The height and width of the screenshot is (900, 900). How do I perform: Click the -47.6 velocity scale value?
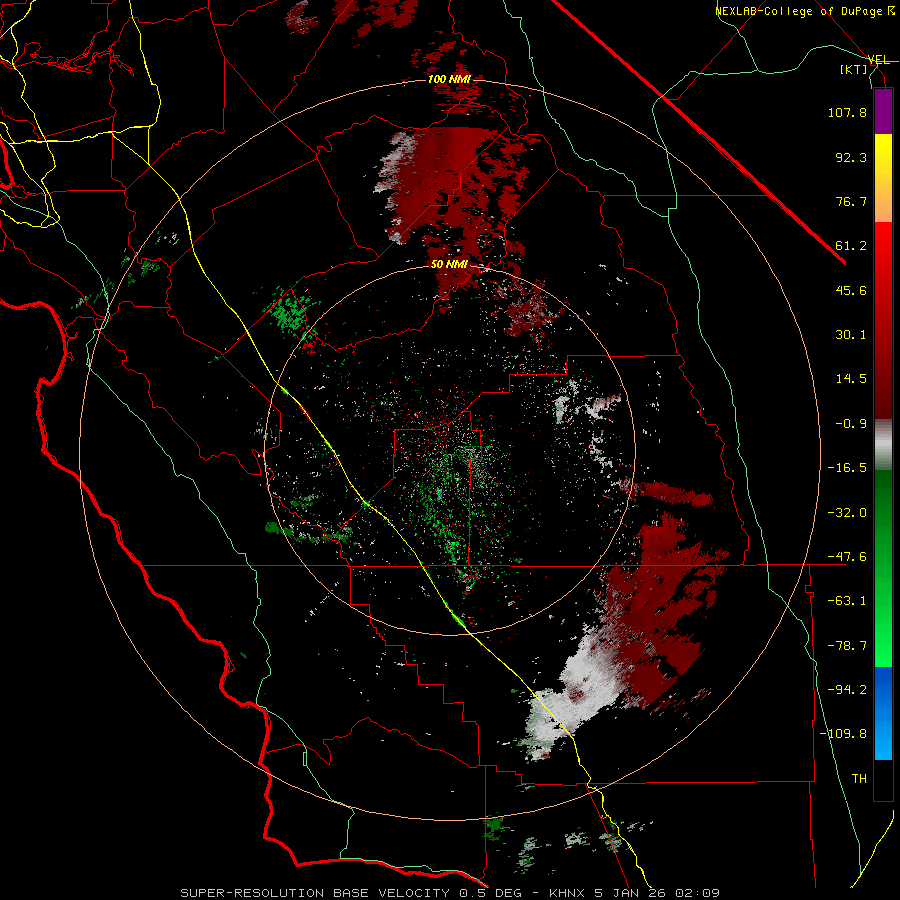point(847,557)
